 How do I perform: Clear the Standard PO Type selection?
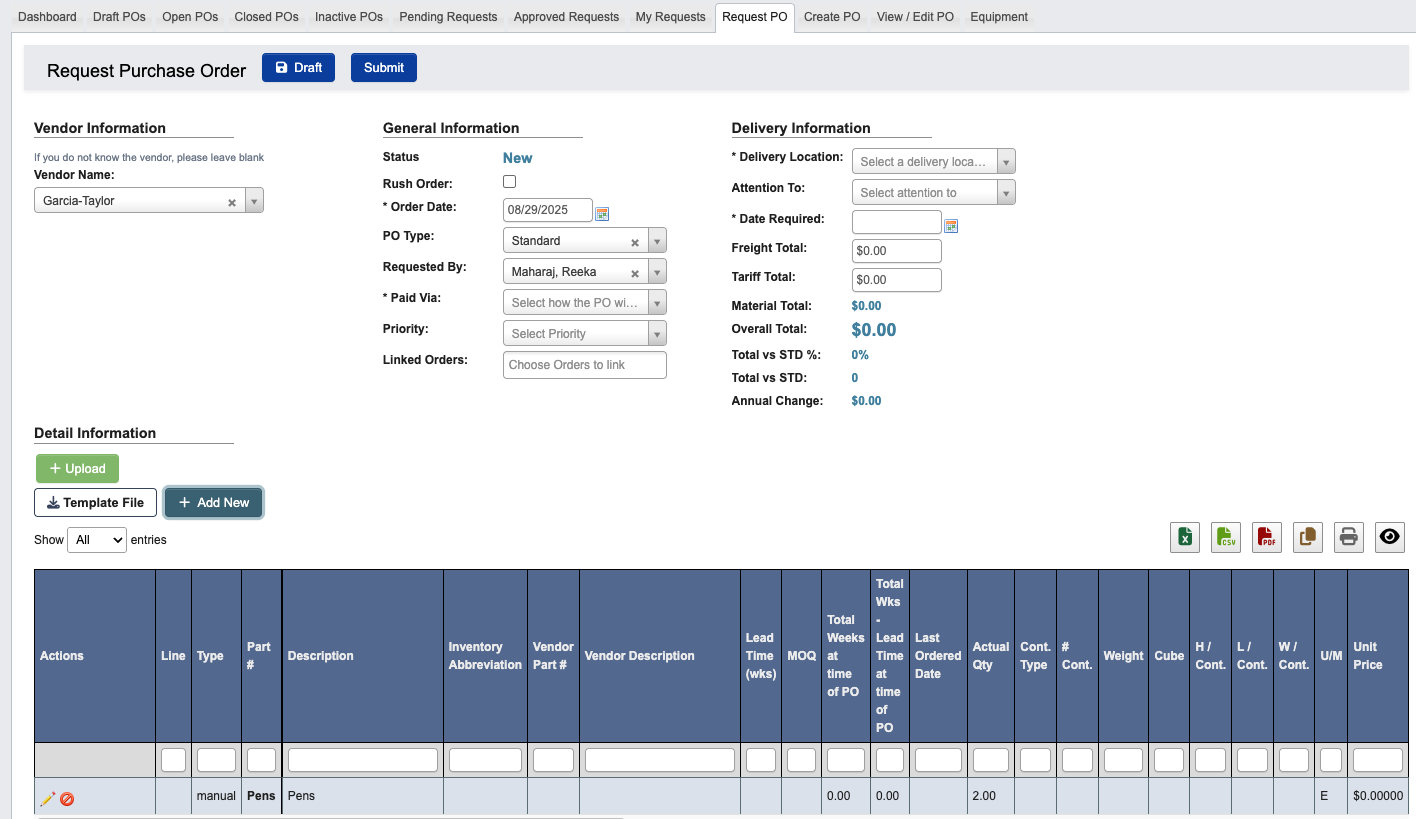click(634, 242)
